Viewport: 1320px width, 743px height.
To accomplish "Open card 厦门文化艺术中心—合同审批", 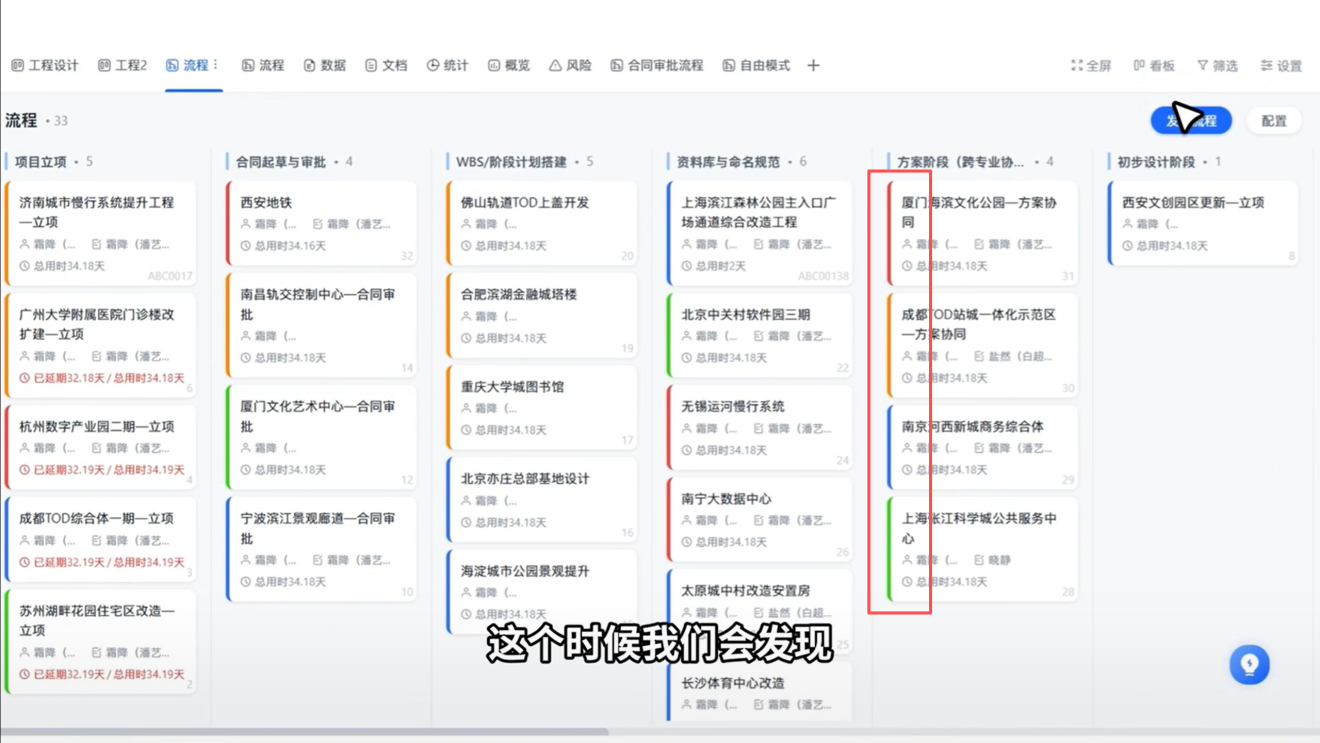I will 321,436.
